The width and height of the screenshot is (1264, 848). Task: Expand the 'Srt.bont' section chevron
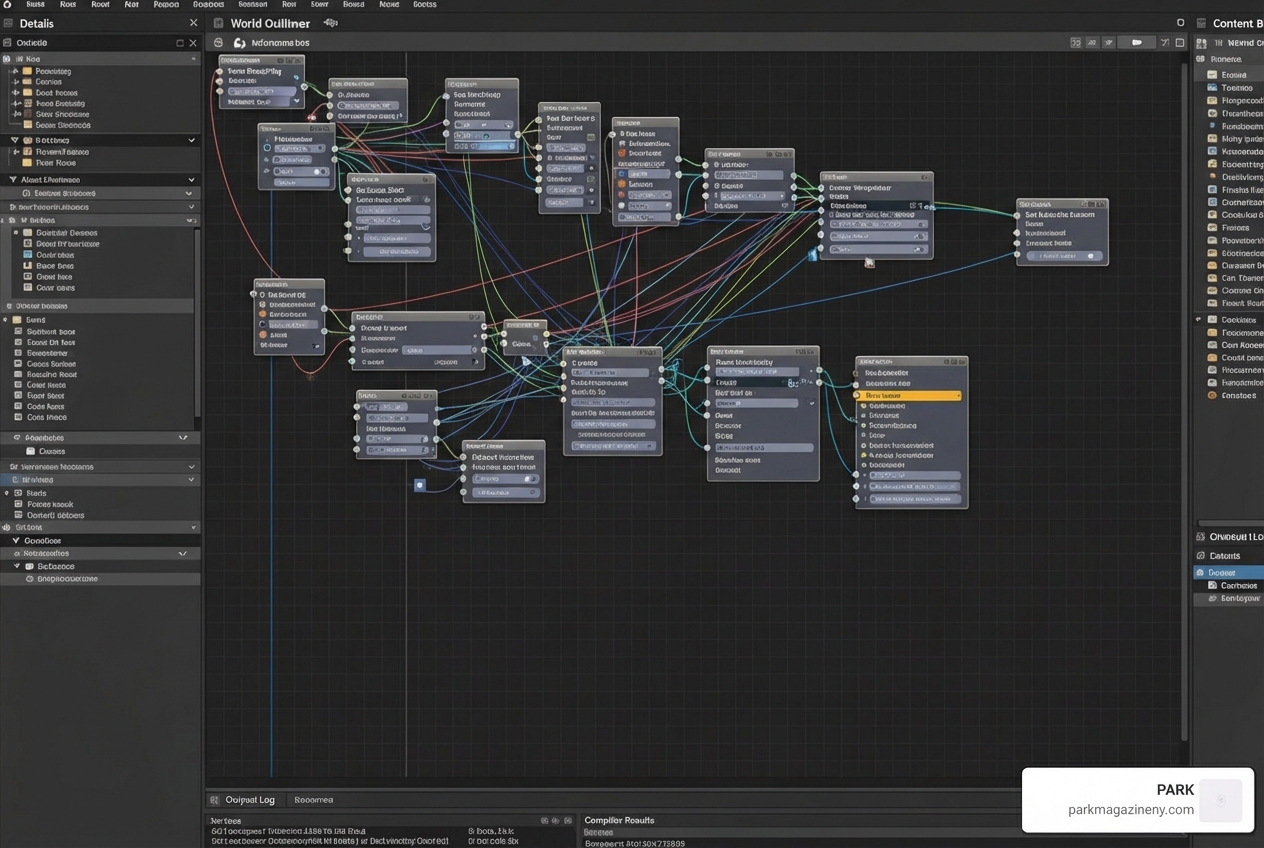pyautogui.click(x=194, y=527)
